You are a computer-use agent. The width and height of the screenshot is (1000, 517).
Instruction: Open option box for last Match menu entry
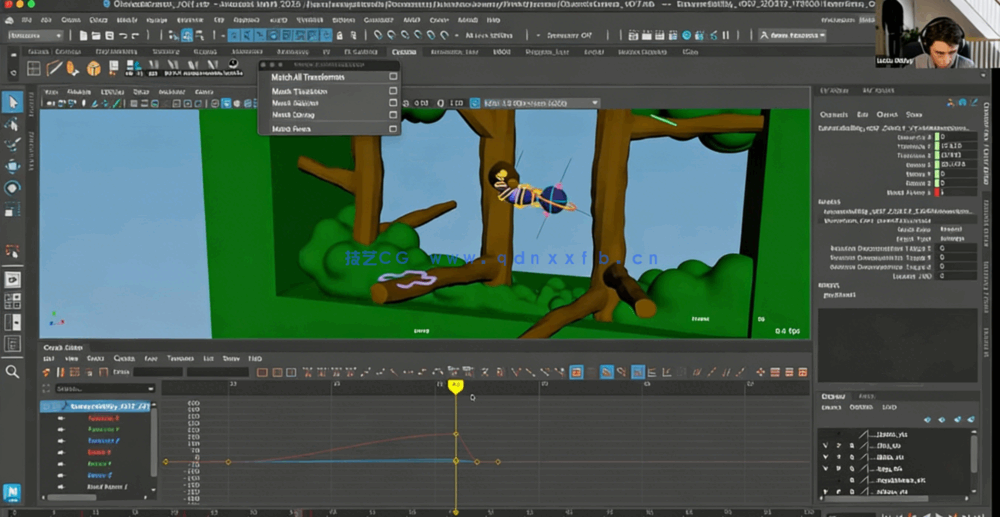click(x=393, y=129)
